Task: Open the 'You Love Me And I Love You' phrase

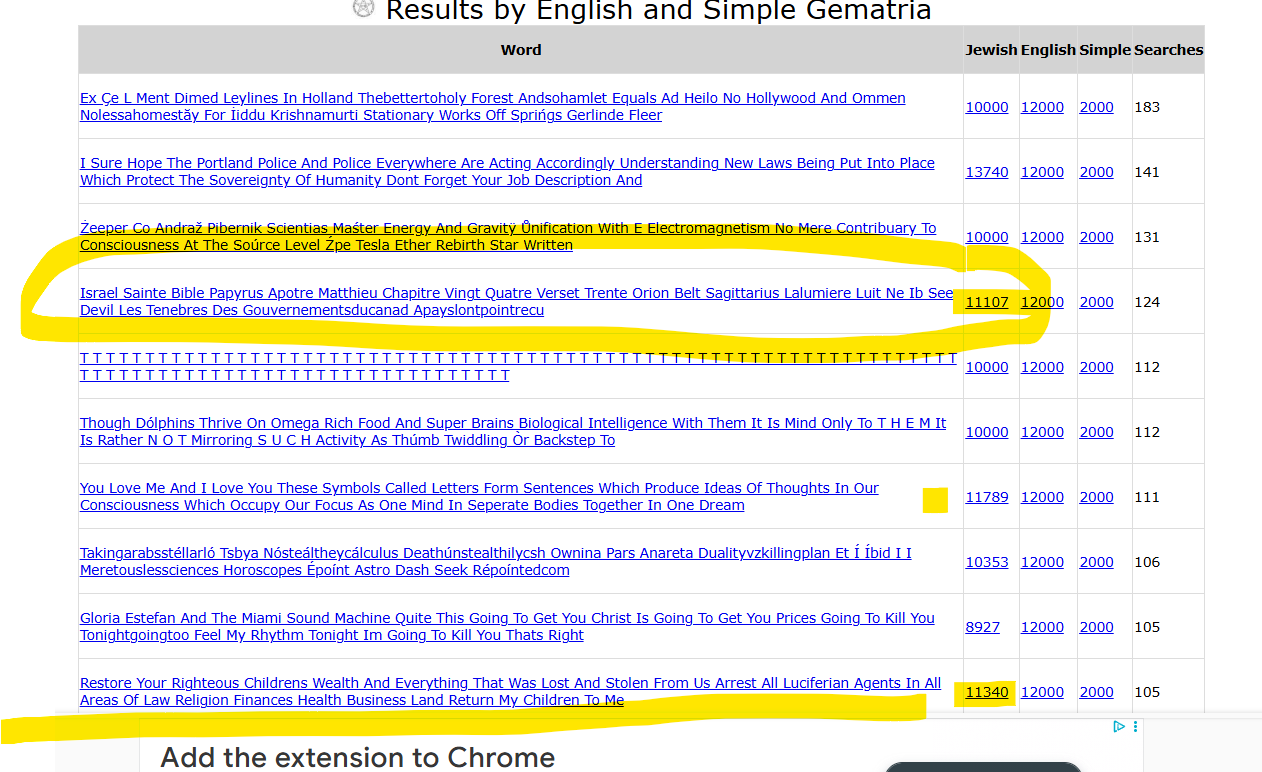Action: [479, 497]
